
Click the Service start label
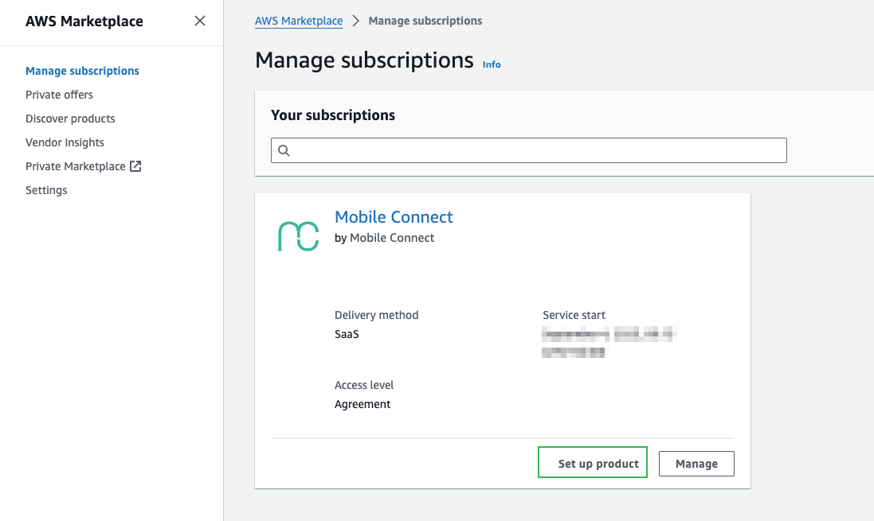(574, 315)
